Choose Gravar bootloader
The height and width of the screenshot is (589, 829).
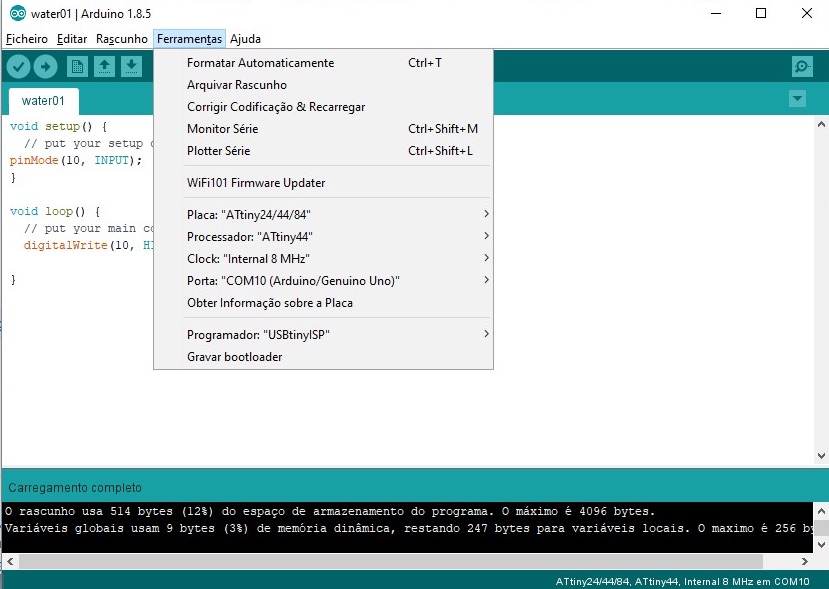click(x=323, y=357)
